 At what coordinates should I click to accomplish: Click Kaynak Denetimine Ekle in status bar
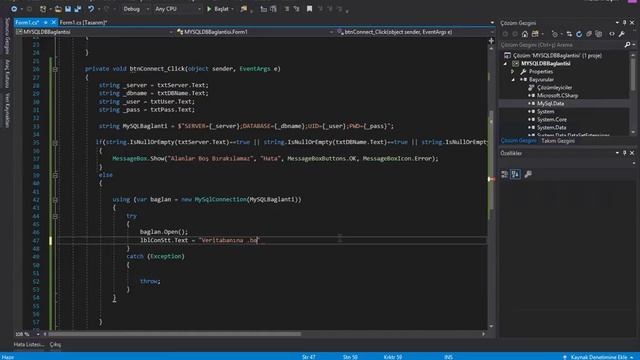click(599, 357)
